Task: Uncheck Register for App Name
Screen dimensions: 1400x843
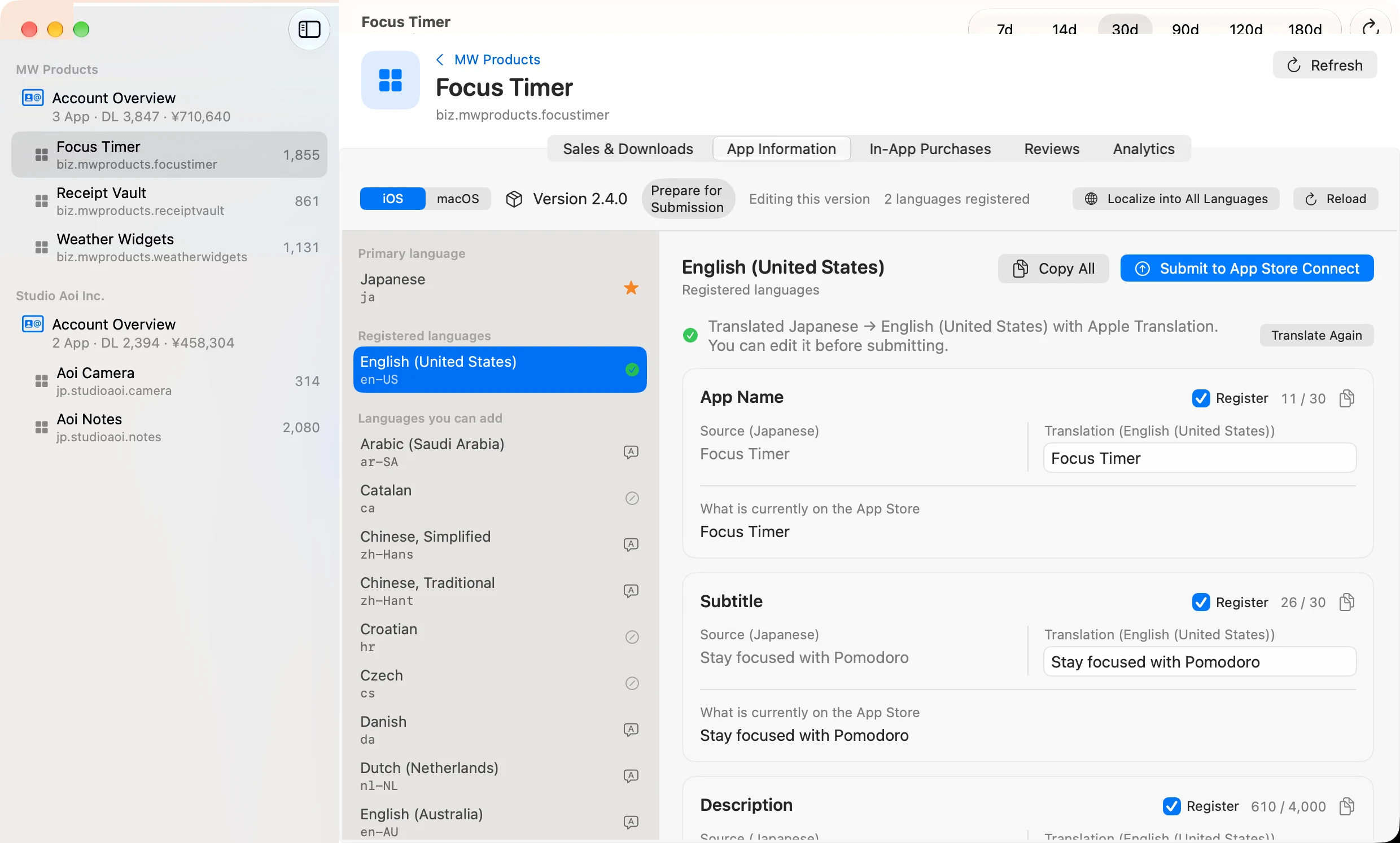Action: tap(1201, 398)
